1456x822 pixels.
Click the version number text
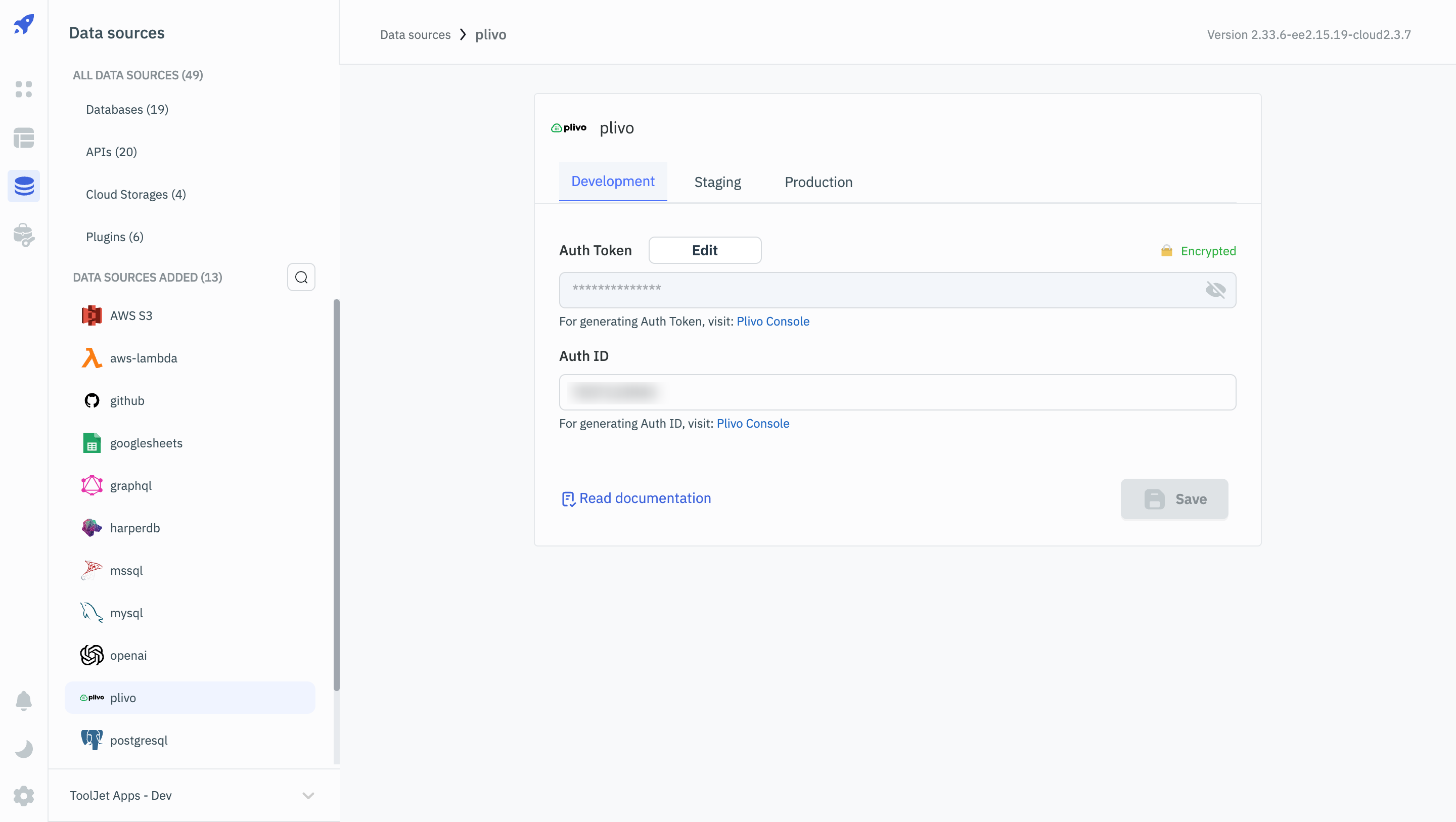coord(1309,34)
